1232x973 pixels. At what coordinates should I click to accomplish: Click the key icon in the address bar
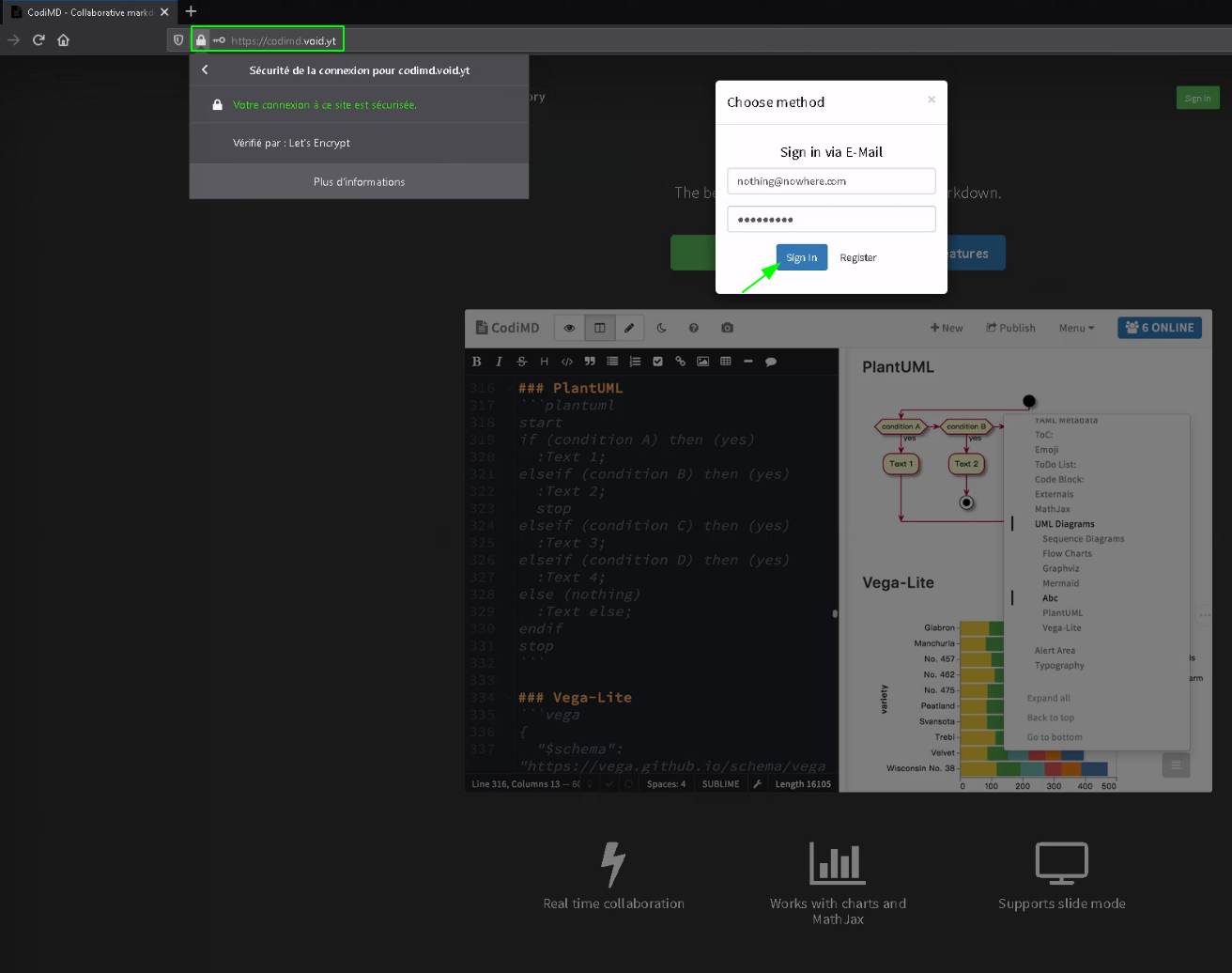click(219, 40)
